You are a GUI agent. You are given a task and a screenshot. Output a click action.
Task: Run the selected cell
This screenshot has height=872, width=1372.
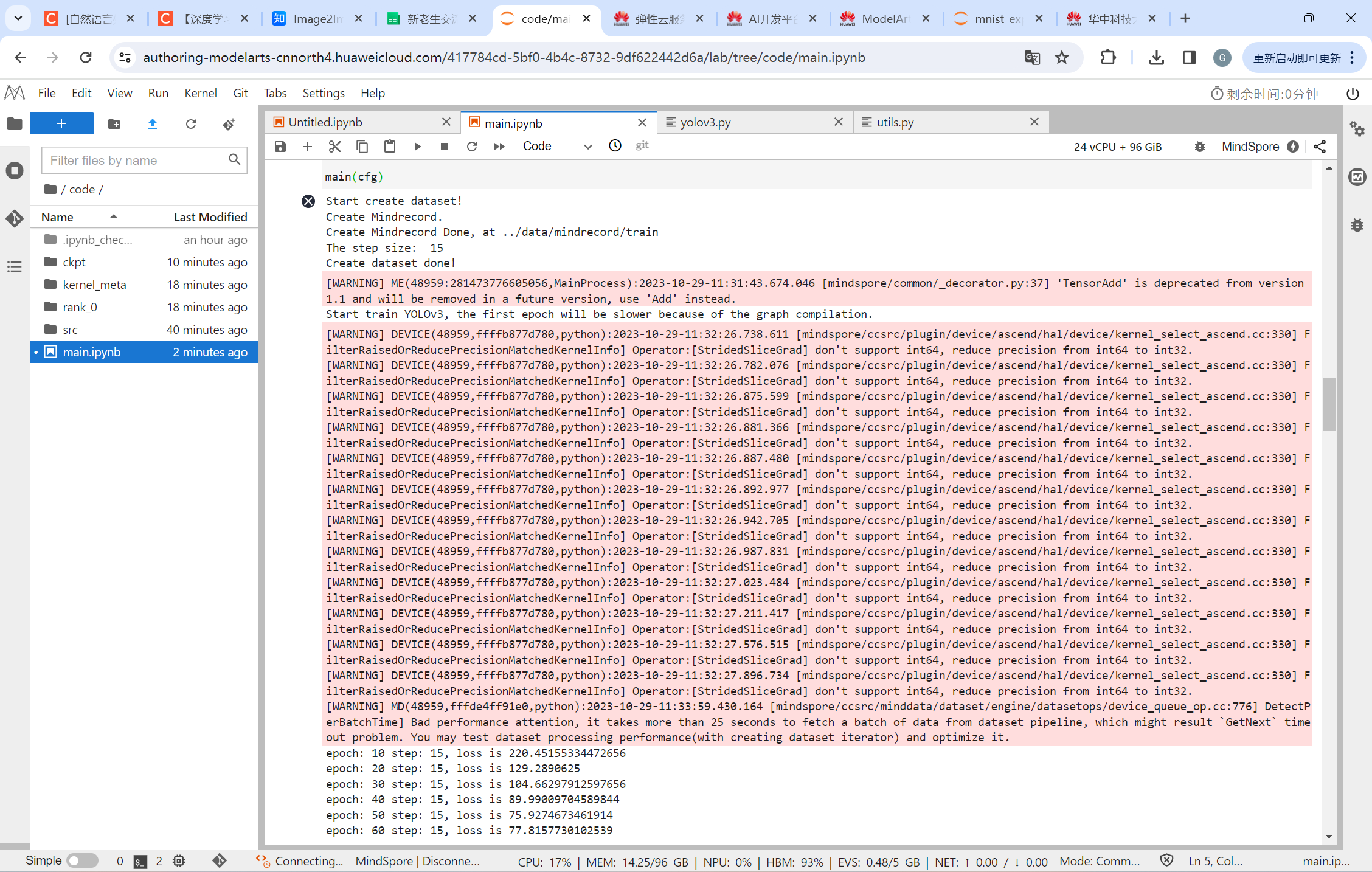pyautogui.click(x=417, y=147)
